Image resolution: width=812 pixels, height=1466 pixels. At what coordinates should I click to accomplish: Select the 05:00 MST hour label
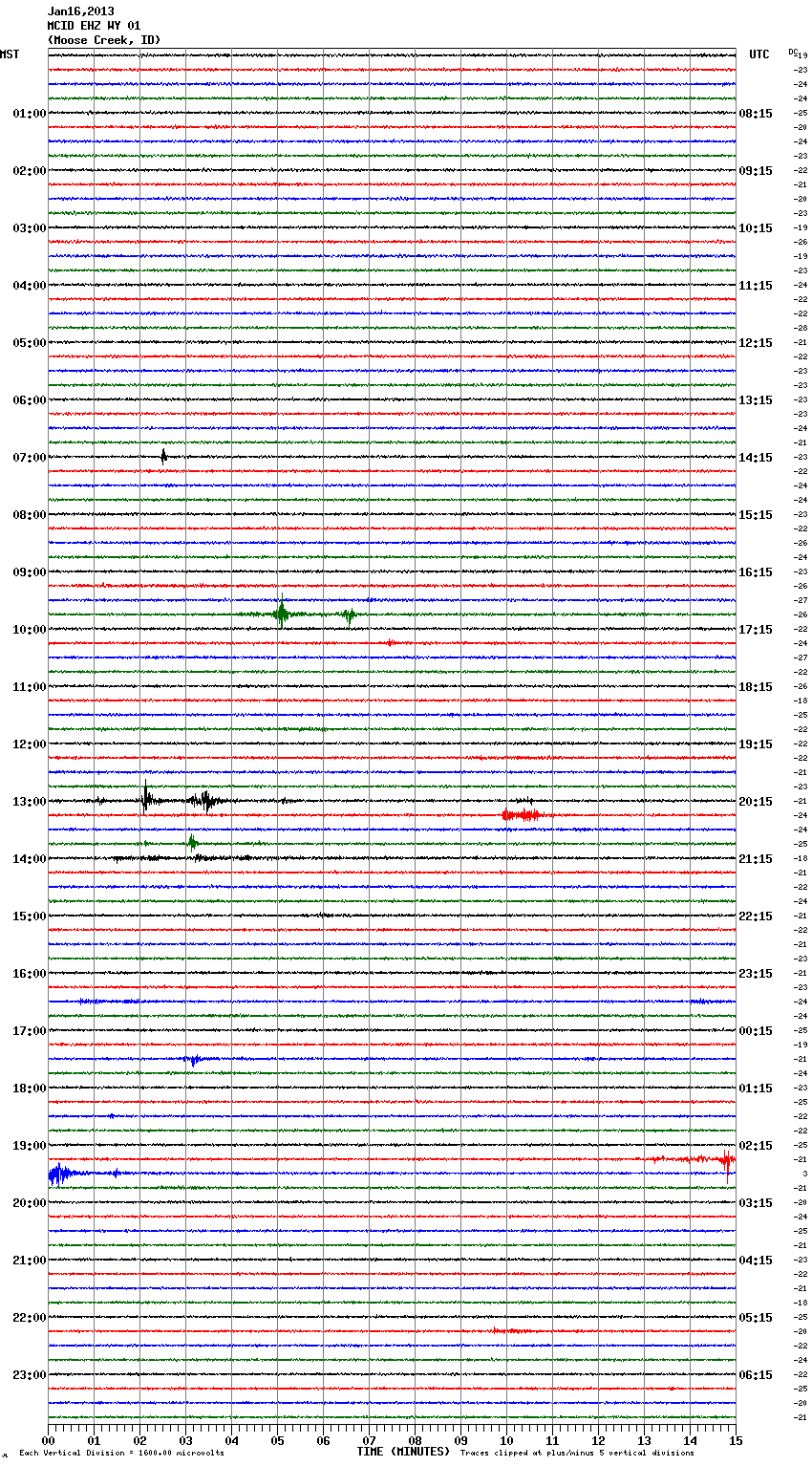29,343
